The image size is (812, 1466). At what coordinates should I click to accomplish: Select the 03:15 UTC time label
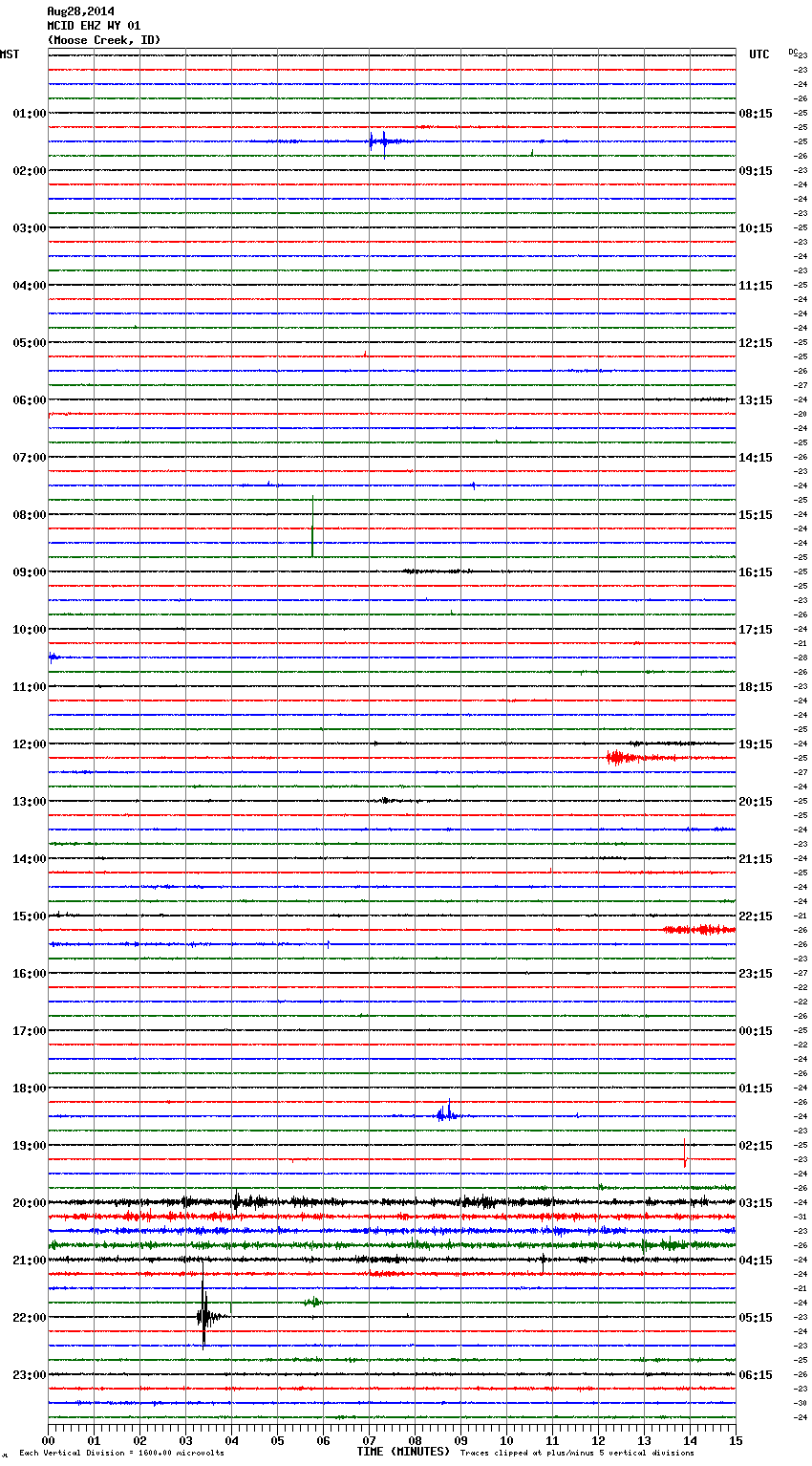tap(756, 1203)
